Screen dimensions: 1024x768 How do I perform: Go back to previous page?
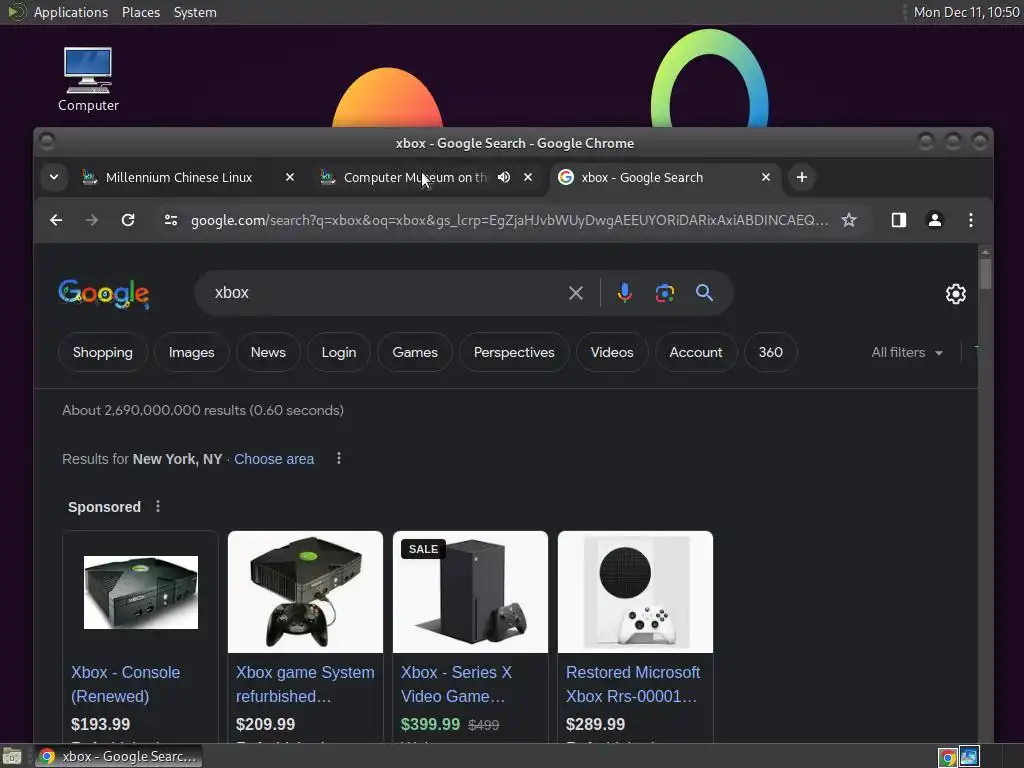point(56,220)
